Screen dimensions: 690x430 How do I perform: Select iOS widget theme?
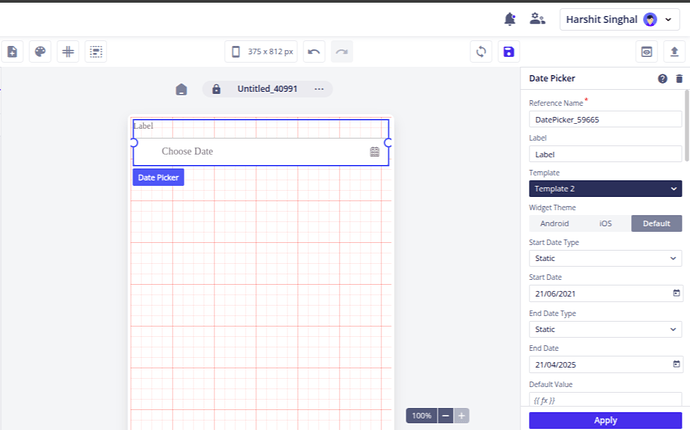pos(606,224)
